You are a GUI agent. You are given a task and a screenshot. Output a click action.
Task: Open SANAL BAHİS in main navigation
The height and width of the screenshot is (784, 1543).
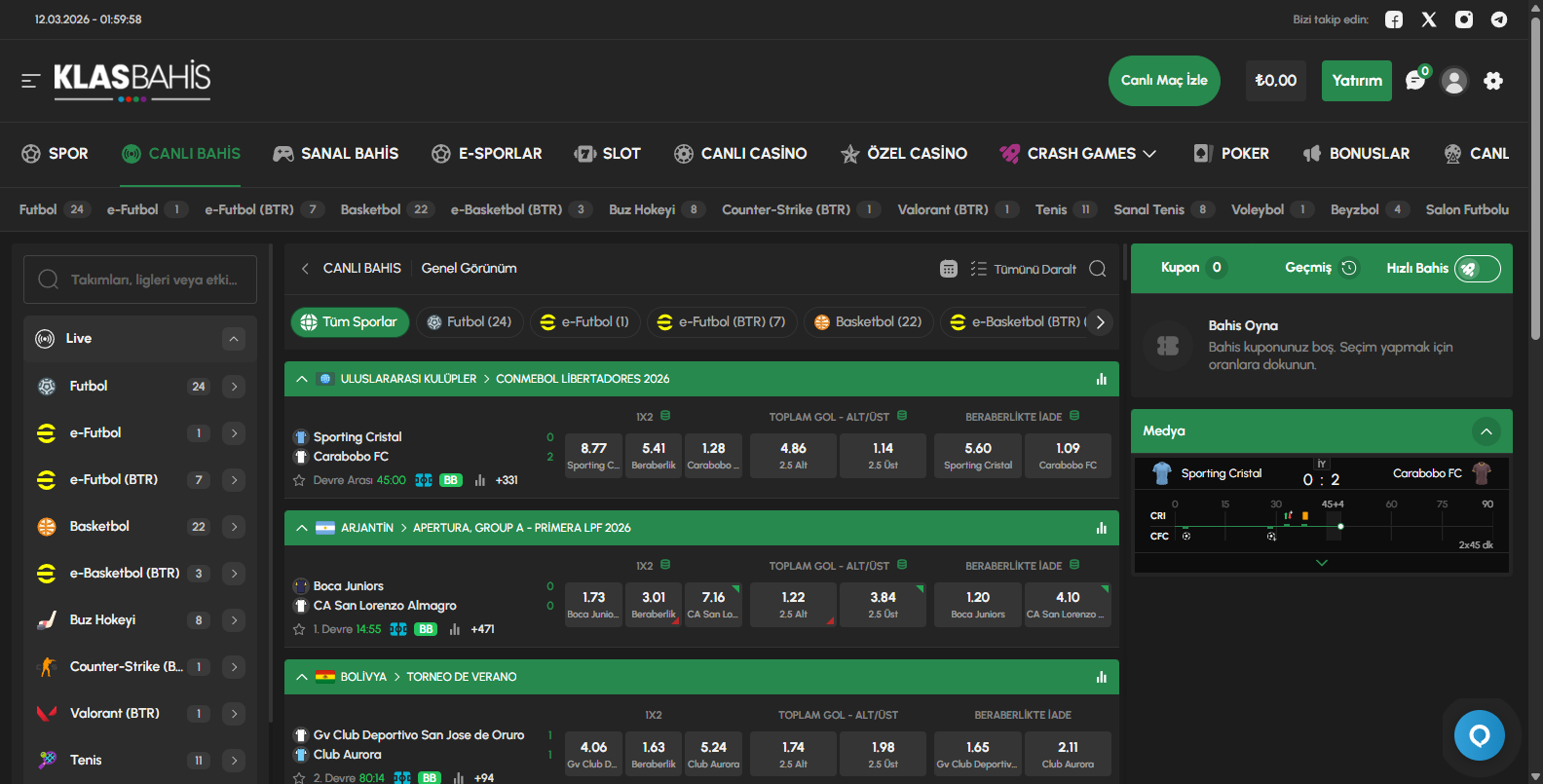[x=336, y=154]
